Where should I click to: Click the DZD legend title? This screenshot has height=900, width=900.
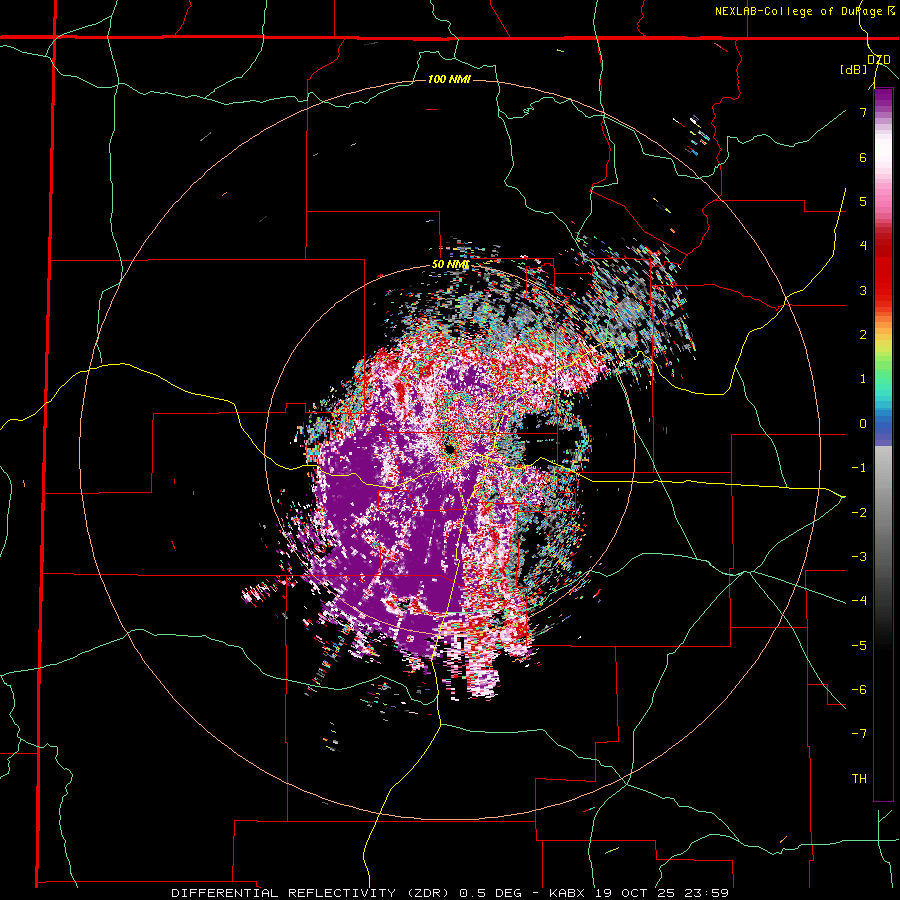coord(879,59)
